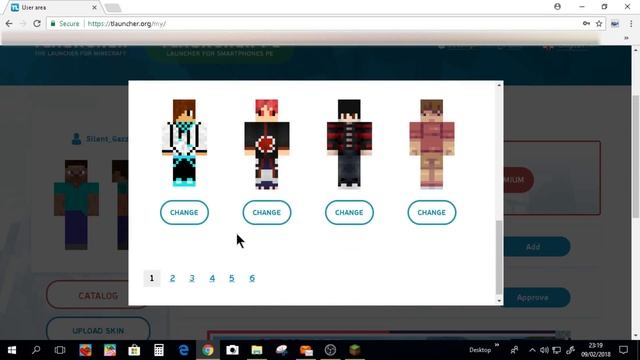Expand the Desktop toolbar chevron on taskbar
640x360 pixels.
pyautogui.click(x=497, y=345)
